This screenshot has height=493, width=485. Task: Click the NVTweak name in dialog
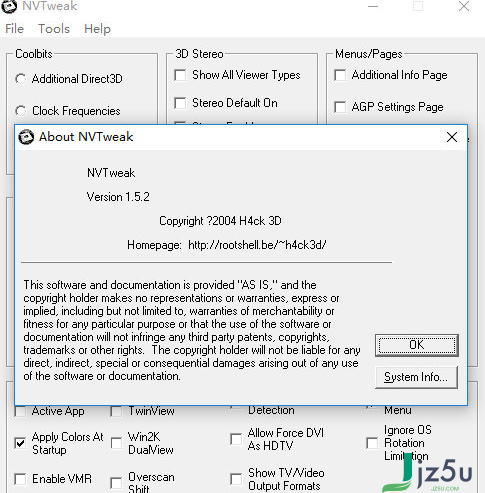pyautogui.click(x=111, y=173)
